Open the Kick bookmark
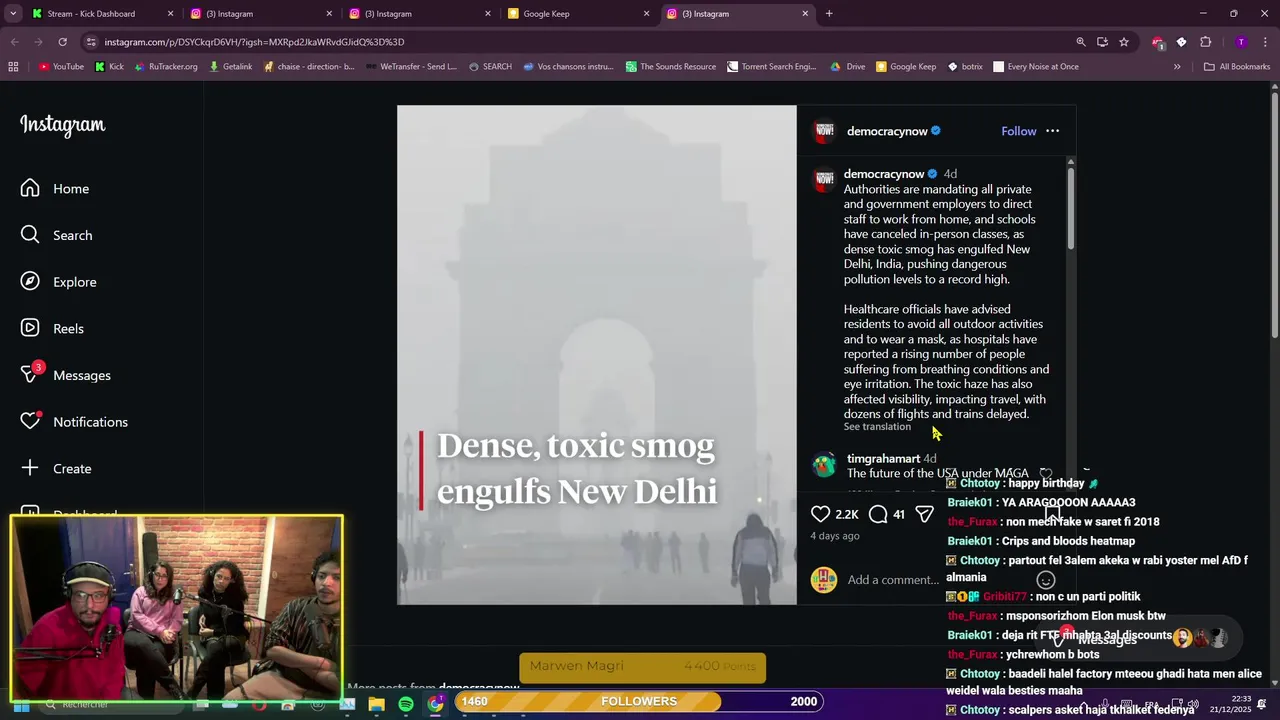Image resolution: width=1280 pixels, height=720 pixels. [110, 67]
